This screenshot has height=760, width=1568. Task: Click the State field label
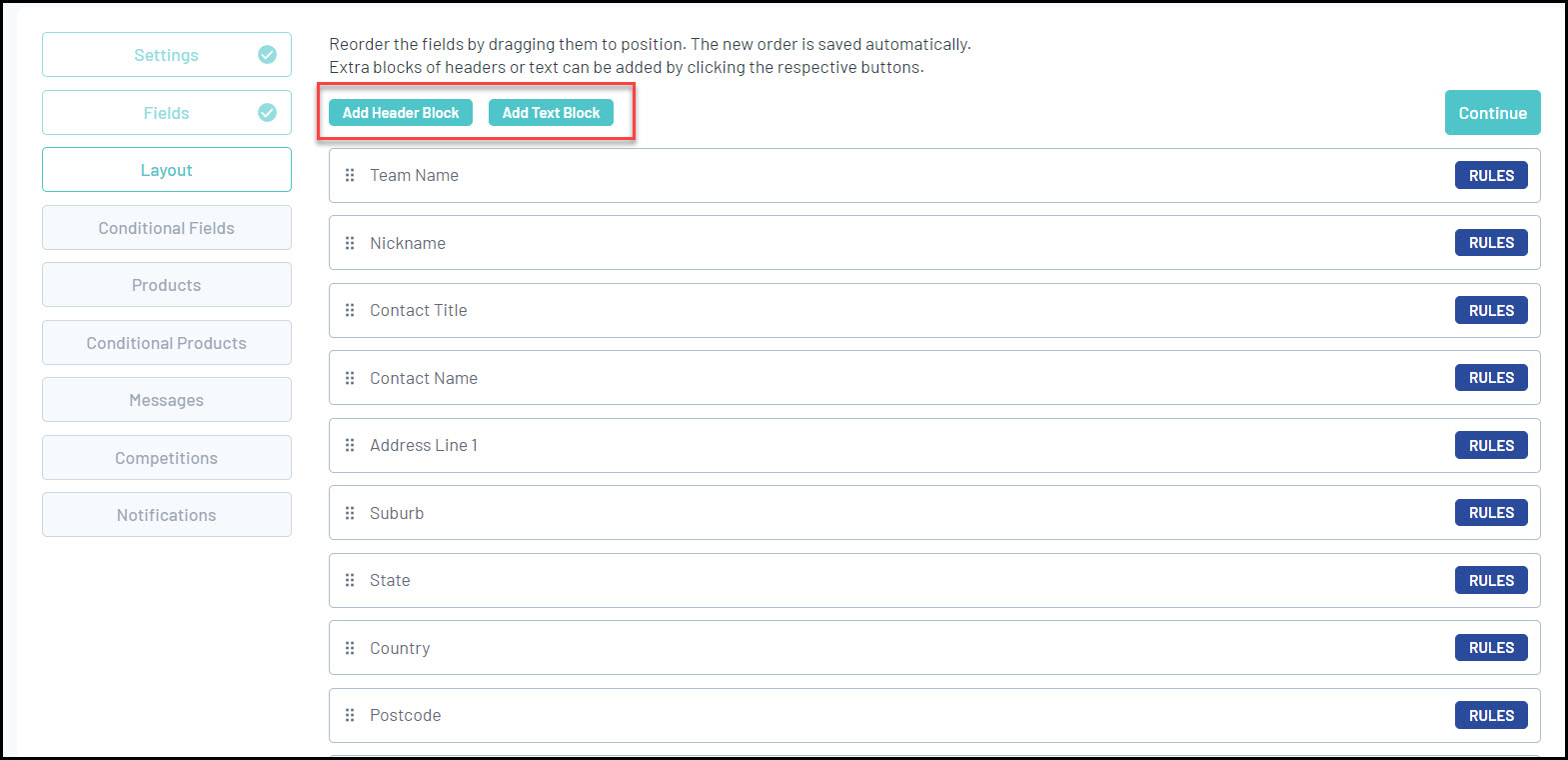point(390,580)
